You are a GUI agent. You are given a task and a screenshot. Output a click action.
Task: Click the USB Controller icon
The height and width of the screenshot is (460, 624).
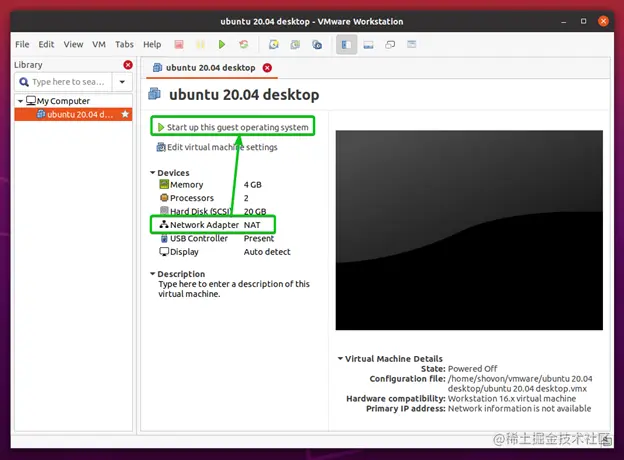coord(164,238)
